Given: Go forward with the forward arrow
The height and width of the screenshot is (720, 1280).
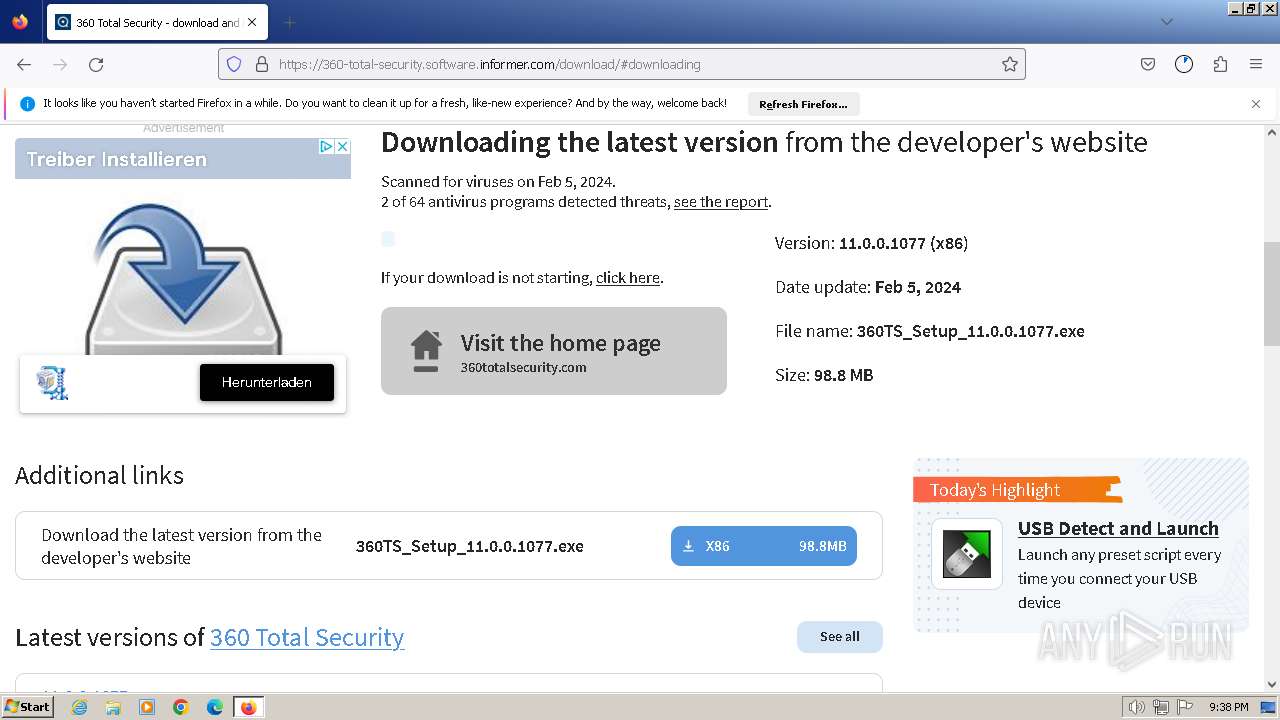Looking at the screenshot, I should click(60, 64).
